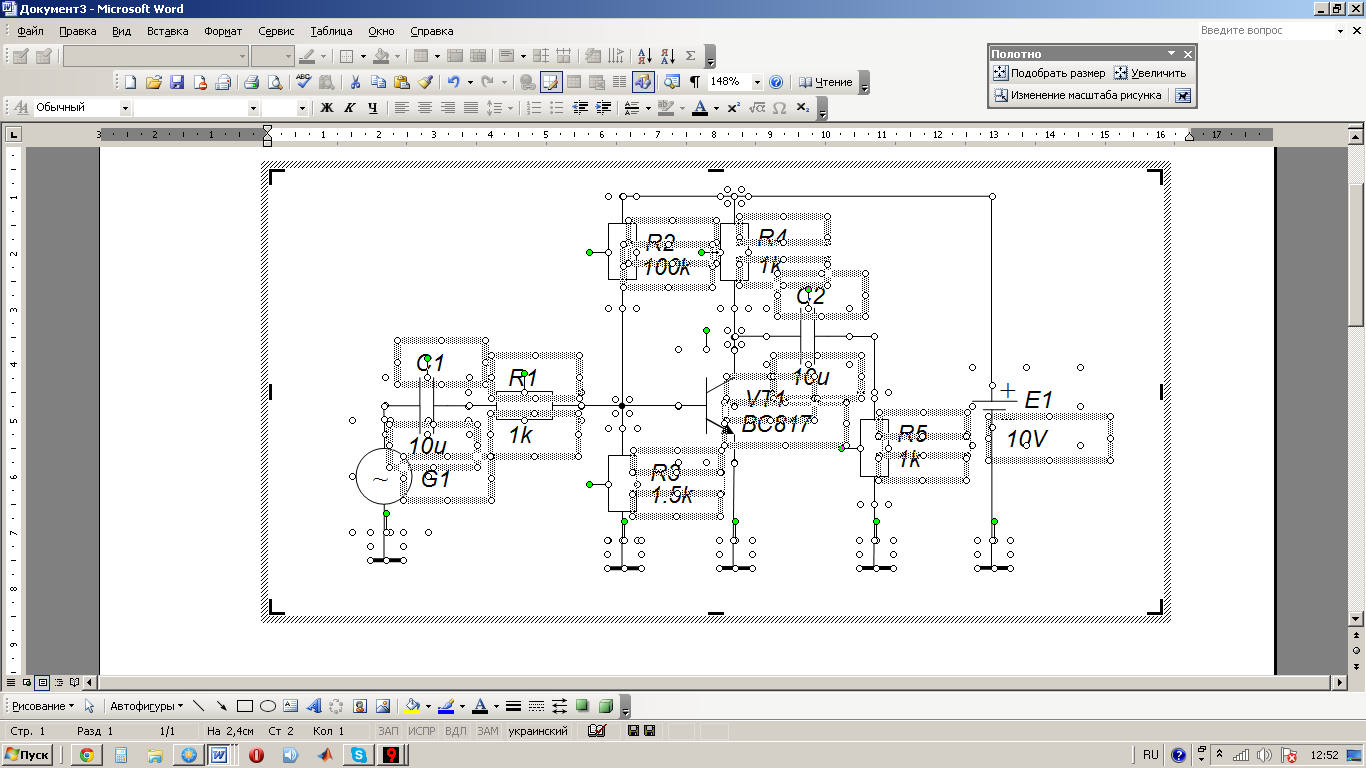
Task: Toggle the ЗАМ overtype mode indicator
Action: pos(487,731)
